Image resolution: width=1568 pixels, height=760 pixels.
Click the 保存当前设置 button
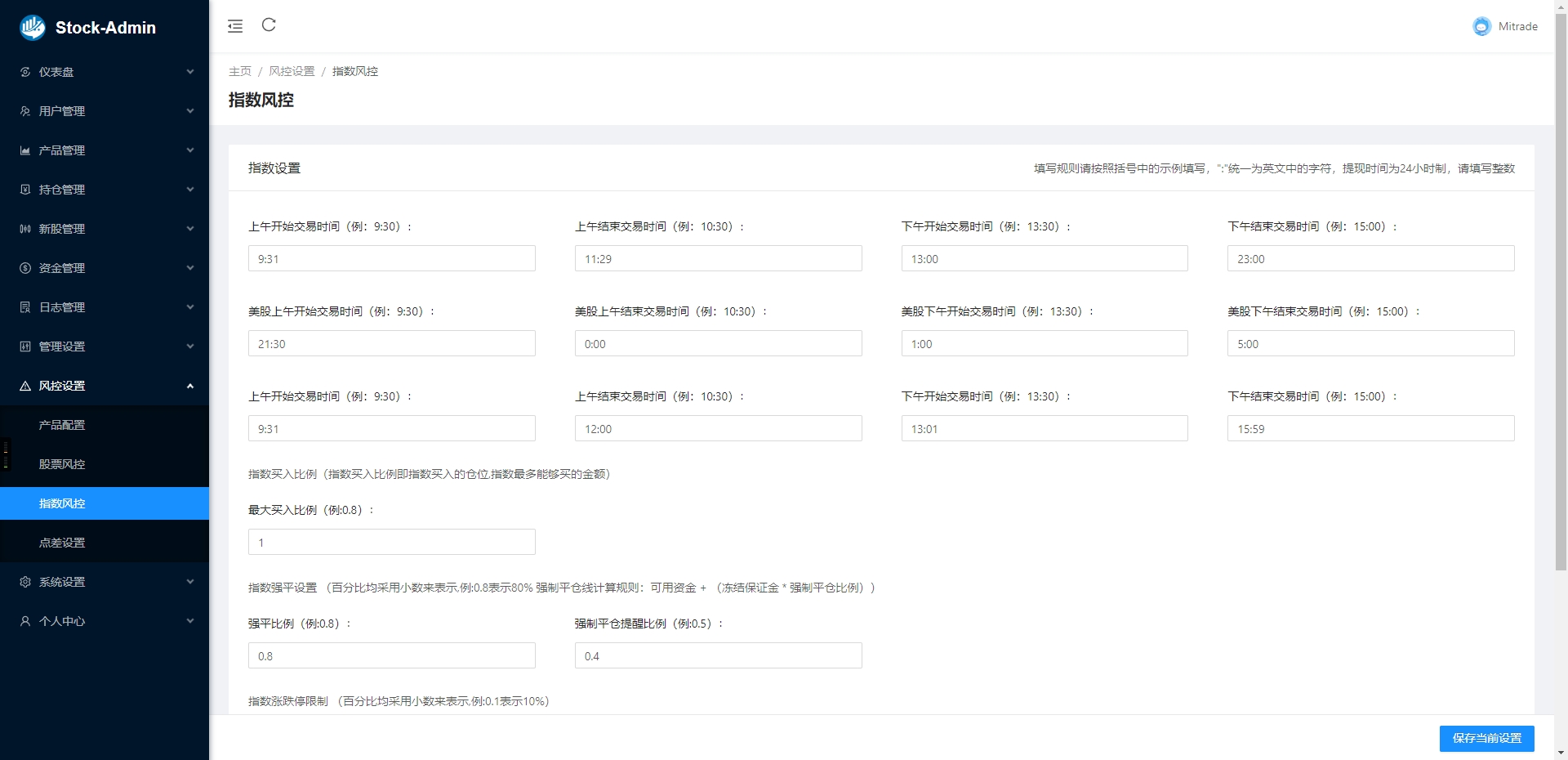pyautogui.click(x=1486, y=738)
